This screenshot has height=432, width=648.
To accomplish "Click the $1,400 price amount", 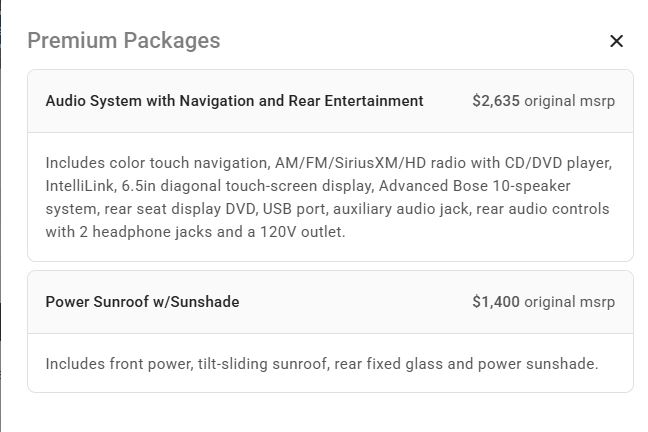I will tap(496, 302).
